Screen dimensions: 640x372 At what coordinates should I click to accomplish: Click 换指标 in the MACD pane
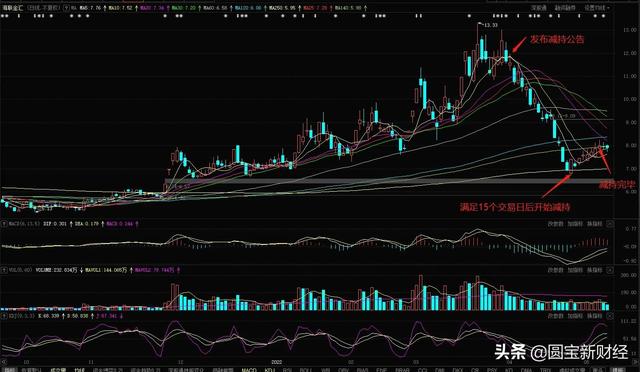pos(594,224)
